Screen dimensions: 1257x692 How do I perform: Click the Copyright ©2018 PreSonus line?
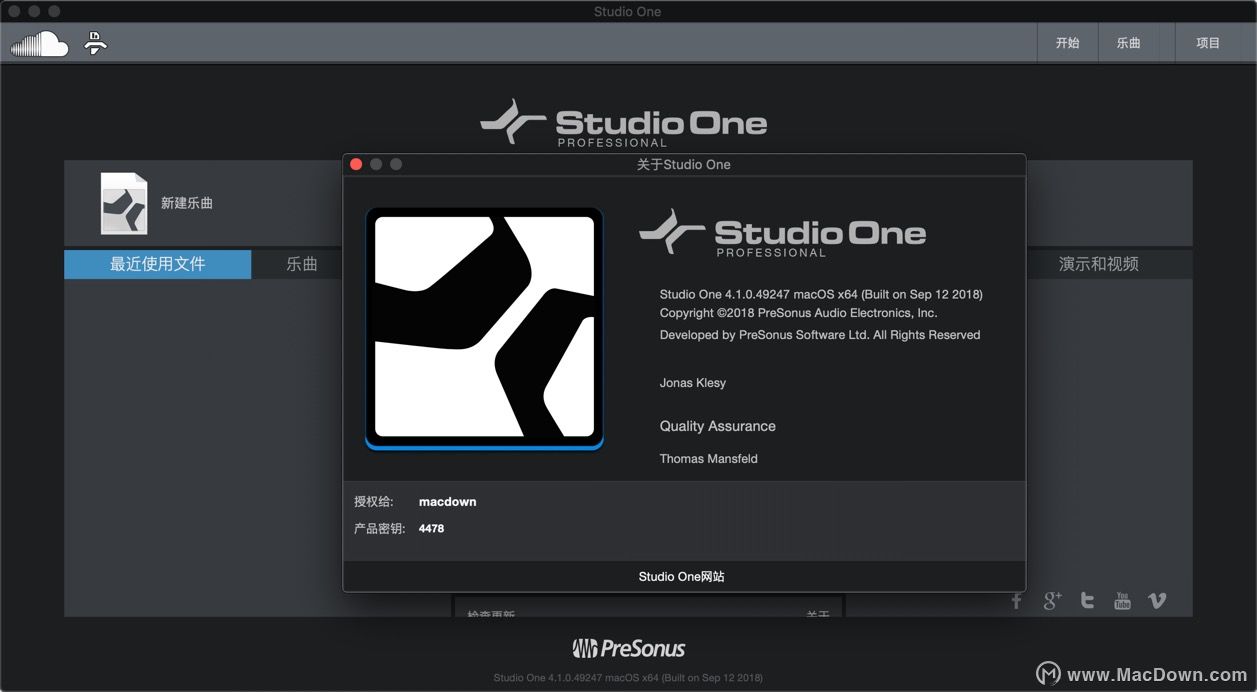pos(798,312)
